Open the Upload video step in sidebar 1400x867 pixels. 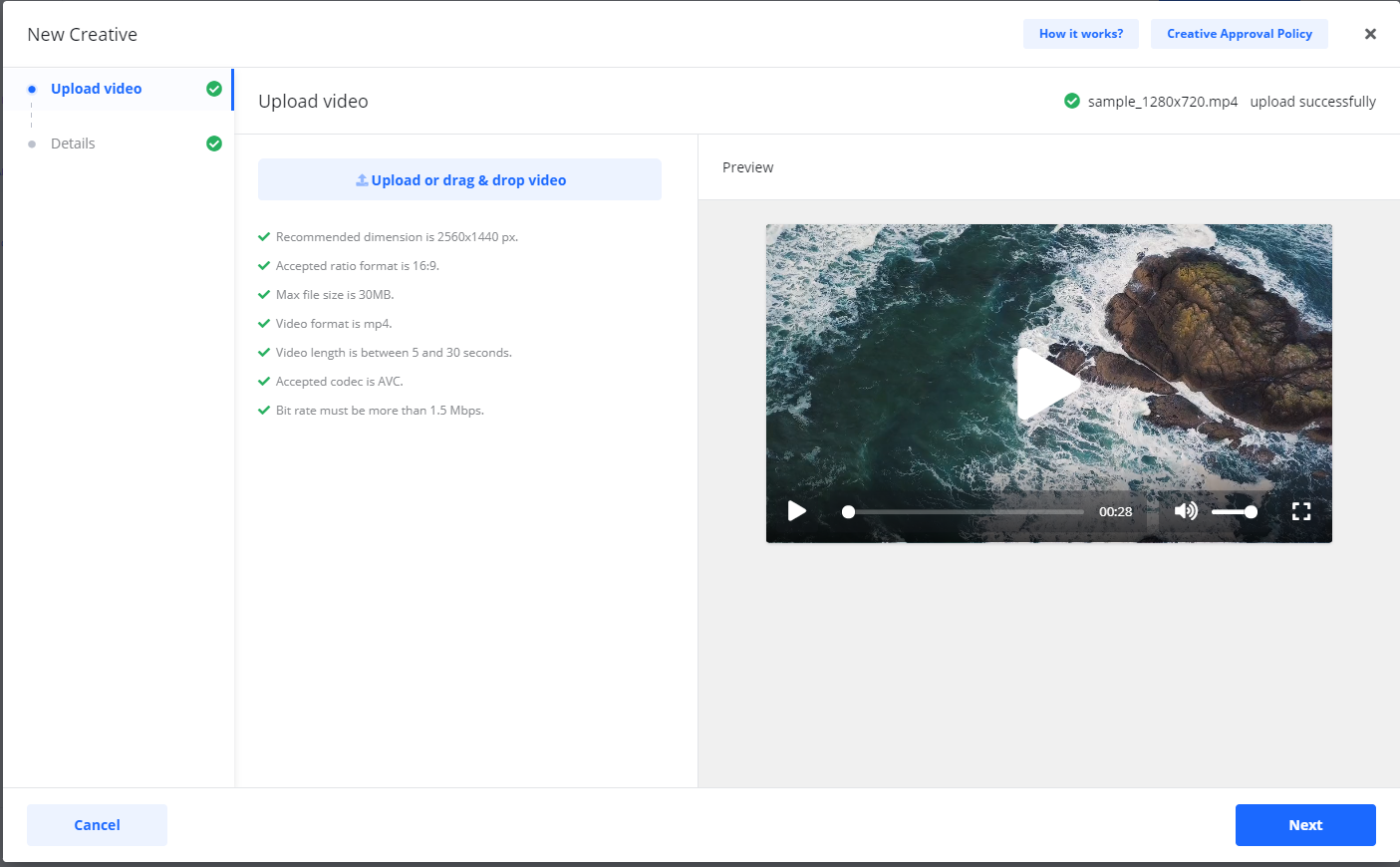[96, 89]
